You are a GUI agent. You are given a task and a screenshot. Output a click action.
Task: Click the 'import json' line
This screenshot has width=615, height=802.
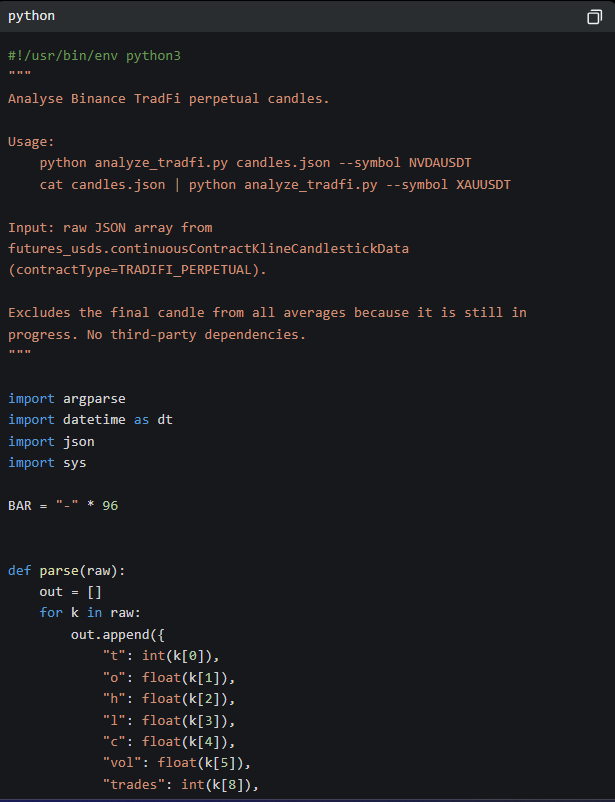(51, 441)
